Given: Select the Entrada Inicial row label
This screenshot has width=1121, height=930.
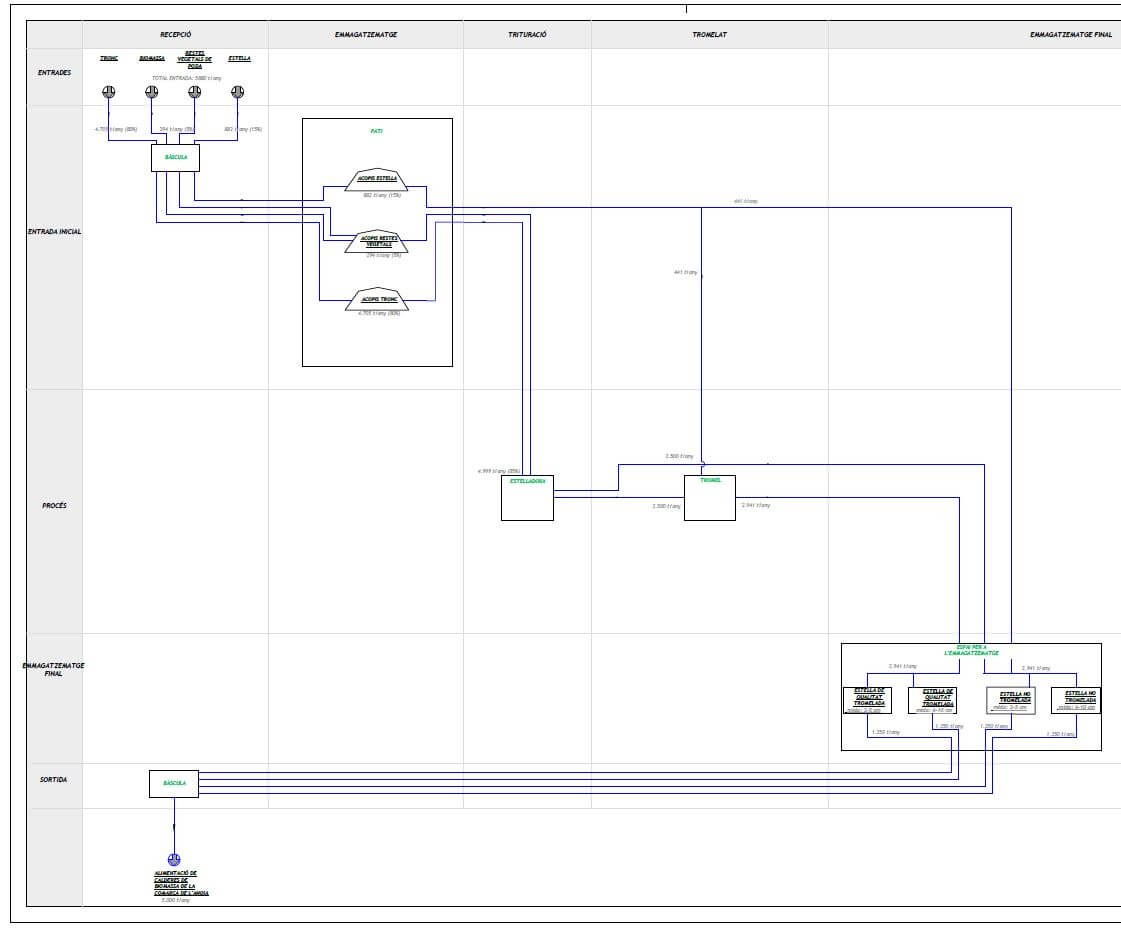Looking at the screenshot, I should pos(54,231).
